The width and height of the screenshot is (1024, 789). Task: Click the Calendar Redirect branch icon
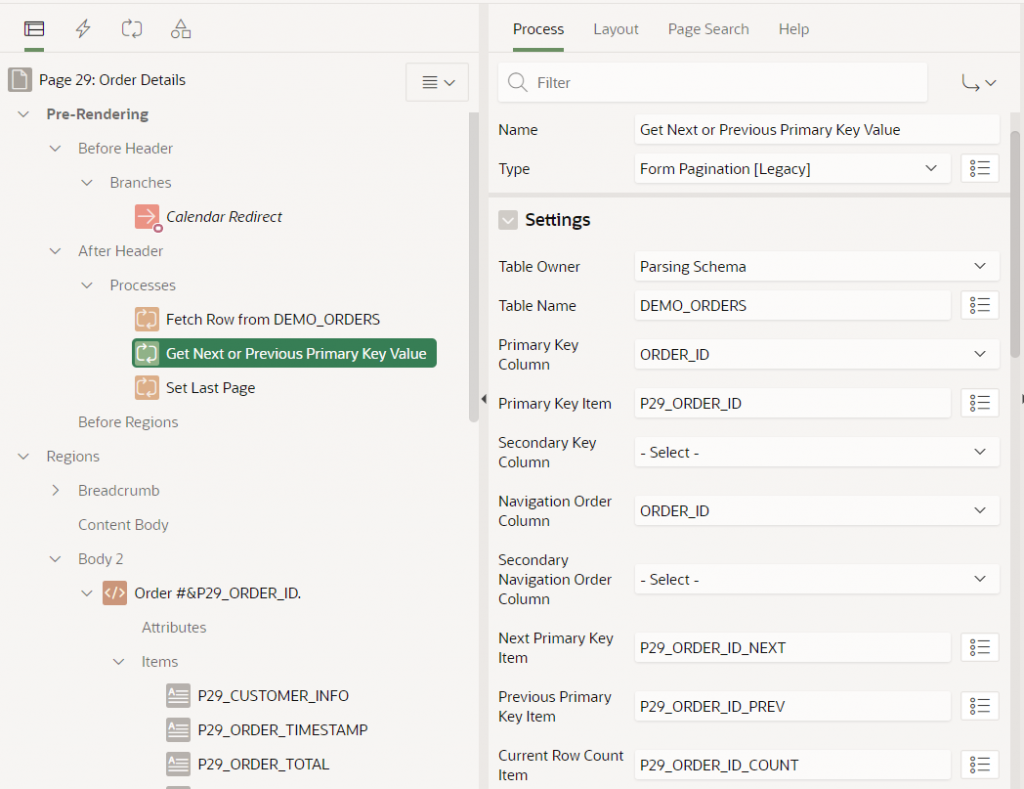tap(147, 217)
